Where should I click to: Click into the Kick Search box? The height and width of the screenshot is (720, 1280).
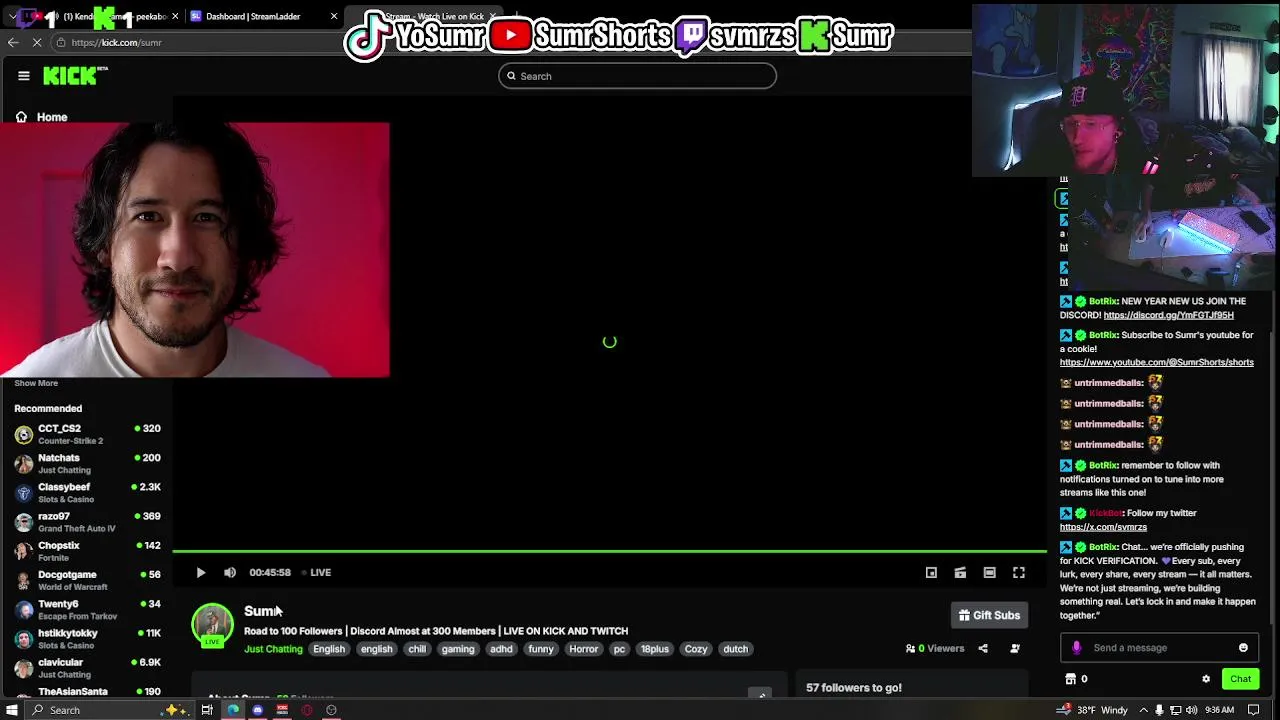point(637,76)
